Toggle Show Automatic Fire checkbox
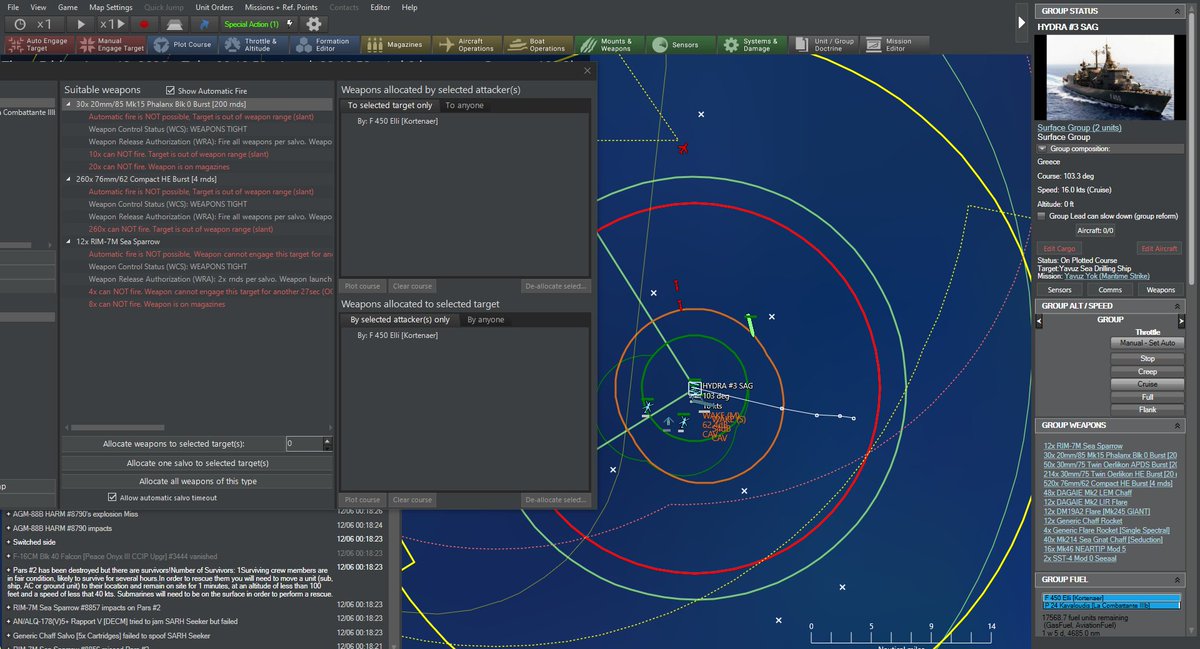This screenshot has width=1200, height=649. click(169, 91)
